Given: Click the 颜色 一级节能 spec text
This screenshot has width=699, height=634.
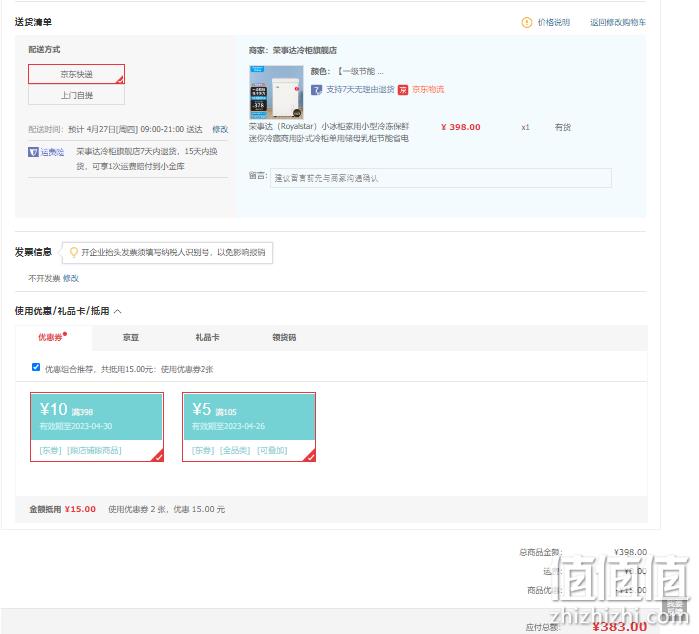Looking at the screenshot, I should click(347, 71).
